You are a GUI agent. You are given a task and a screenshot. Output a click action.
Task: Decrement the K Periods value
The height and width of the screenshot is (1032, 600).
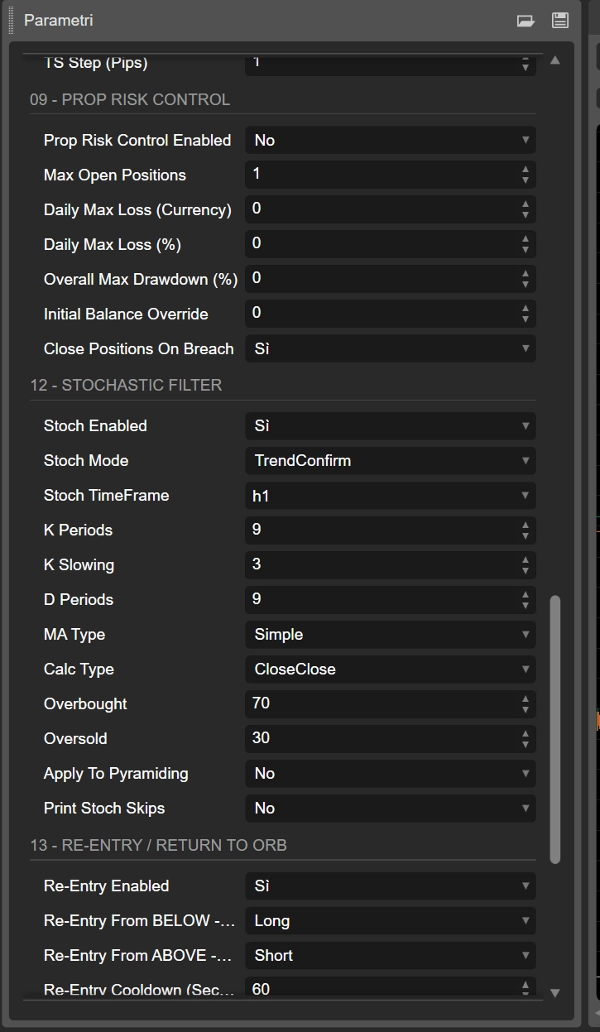pos(524,534)
